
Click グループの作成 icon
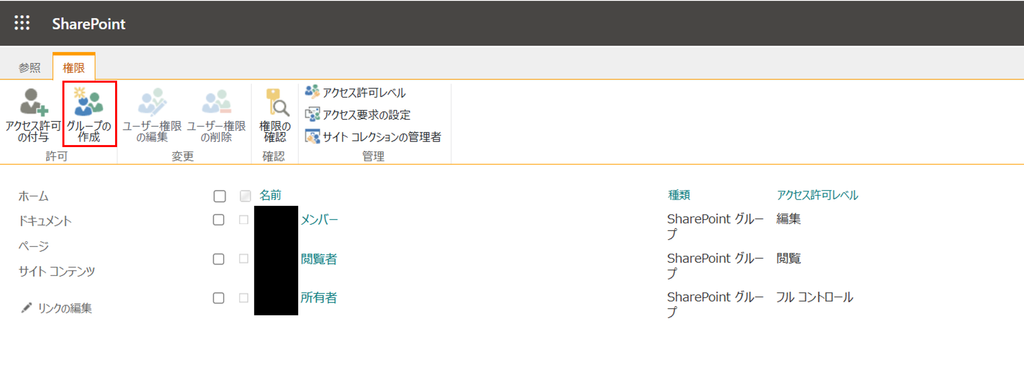click(x=89, y=103)
